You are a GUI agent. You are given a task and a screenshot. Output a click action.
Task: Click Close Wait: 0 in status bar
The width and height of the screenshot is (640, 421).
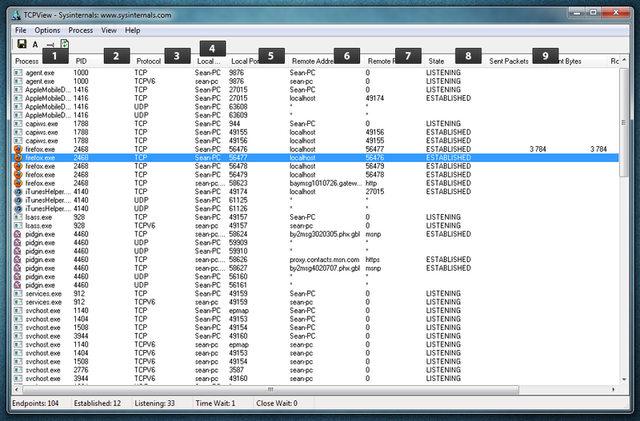(x=277, y=403)
